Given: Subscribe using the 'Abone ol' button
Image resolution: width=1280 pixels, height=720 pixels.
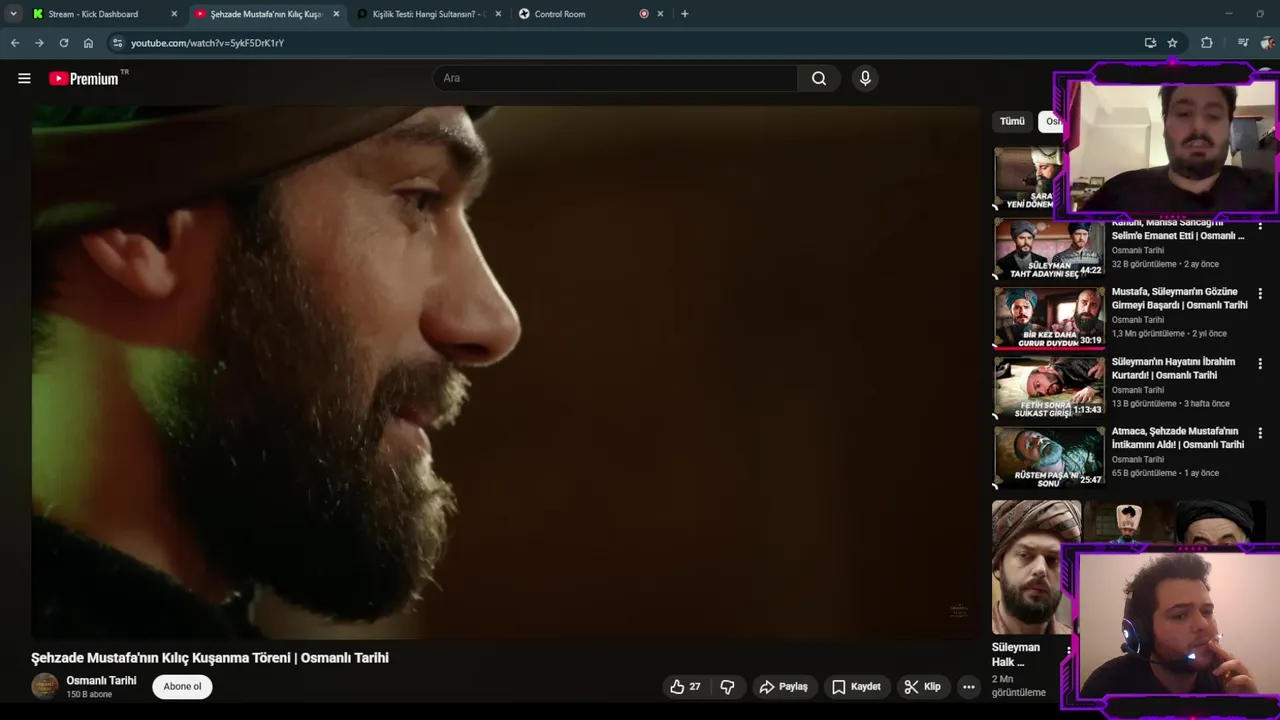Looking at the screenshot, I should pyautogui.click(x=182, y=686).
